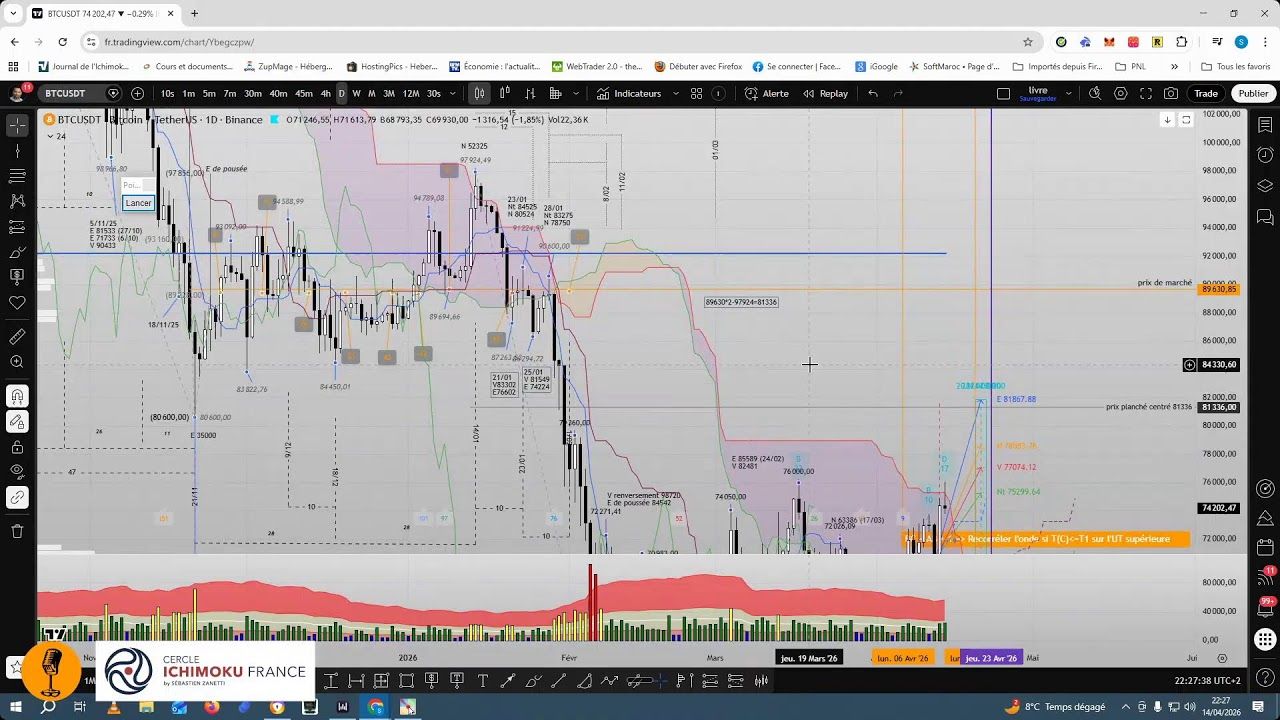Expand the 'livre' layout dropdown
1280x720 pixels.
coord(1068,93)
